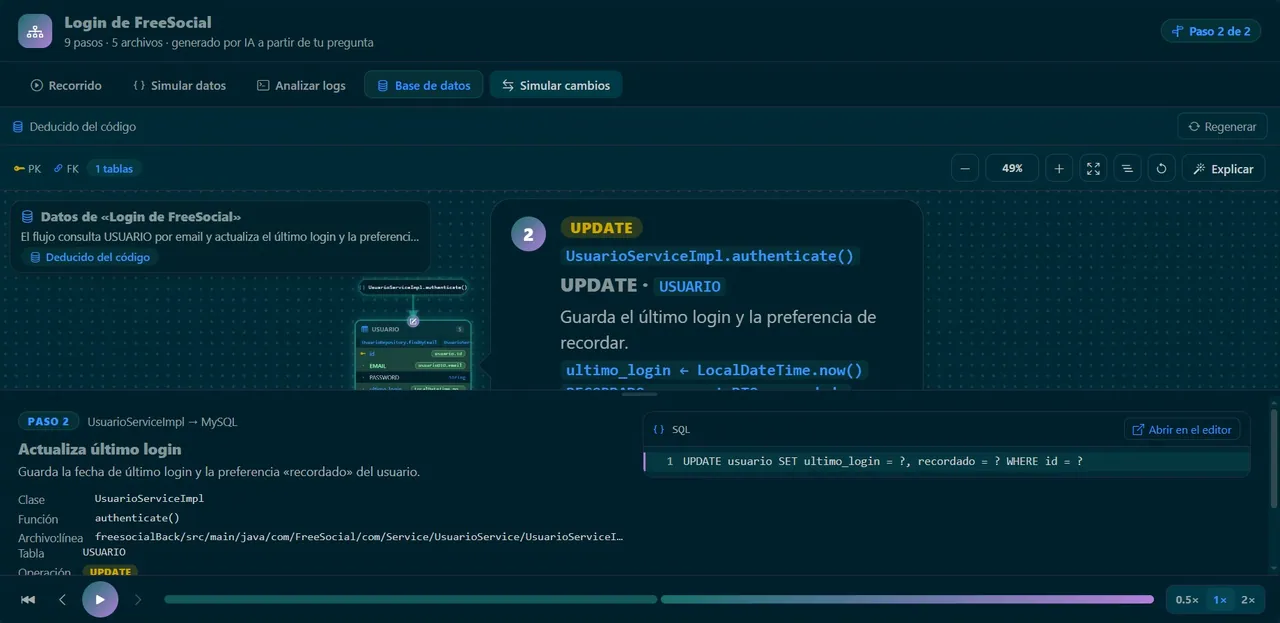Zoom out the diagram with minus button
This screenshot has width=1280, height=623.
964,169
